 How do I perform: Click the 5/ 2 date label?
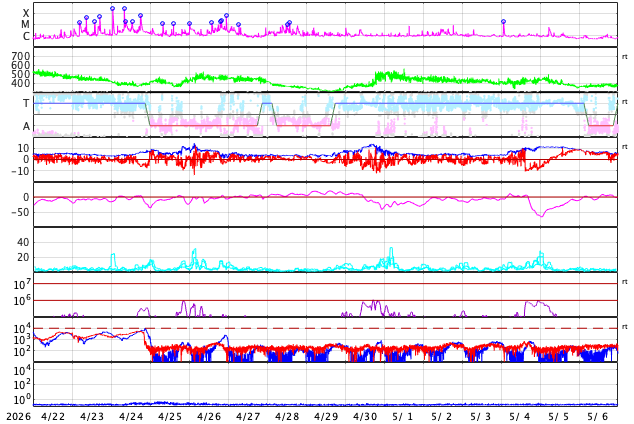tap(442, 417)
